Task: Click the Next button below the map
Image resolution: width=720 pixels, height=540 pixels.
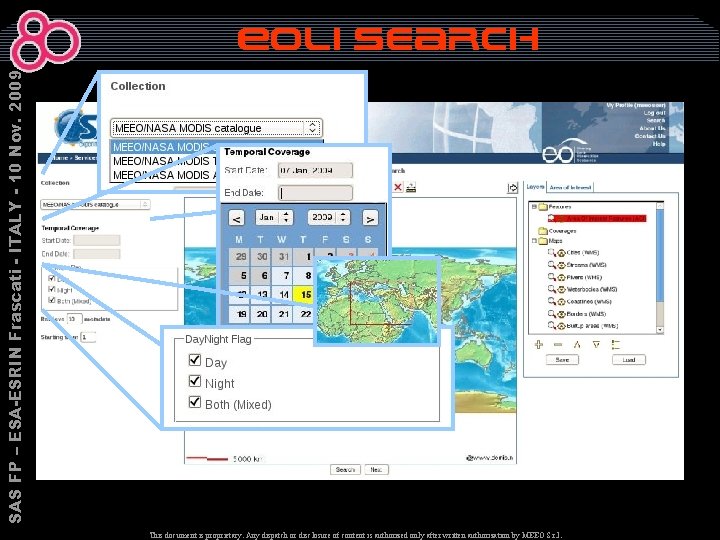Action: pyautogui.click(x=377, y=470)
